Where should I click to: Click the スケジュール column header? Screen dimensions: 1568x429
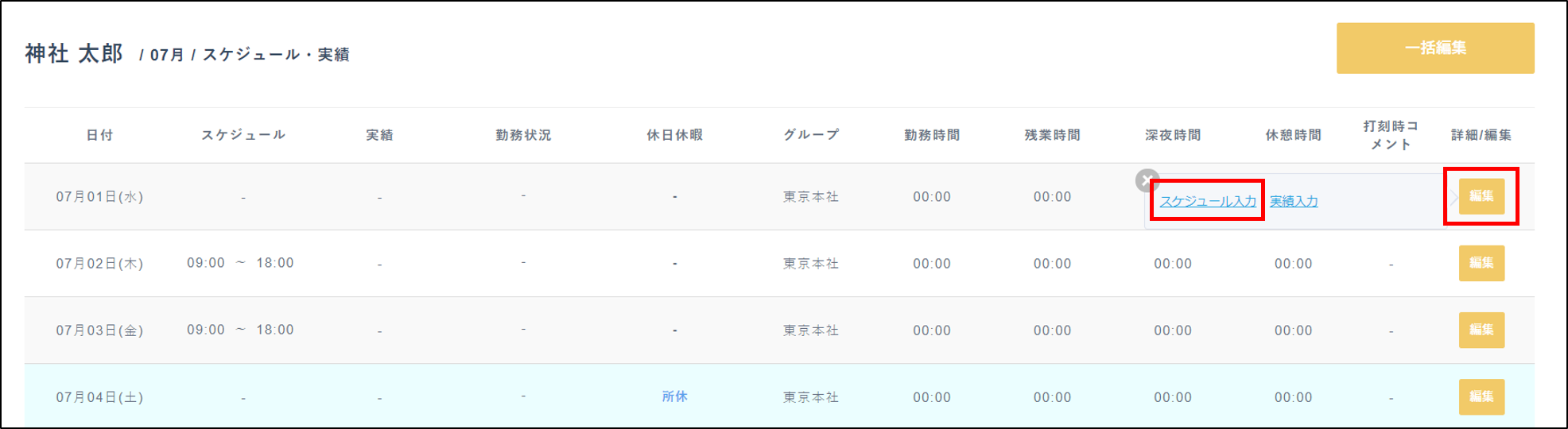(x=243, y=135)
